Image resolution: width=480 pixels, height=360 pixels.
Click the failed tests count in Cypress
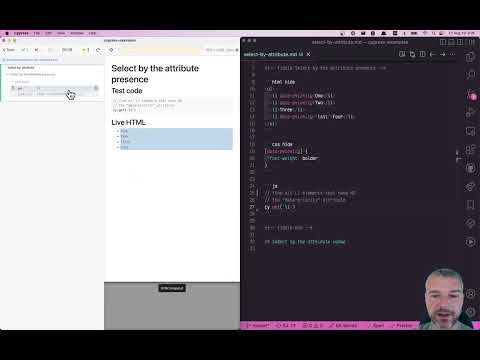pyautogui.click(x=37, y=50)
